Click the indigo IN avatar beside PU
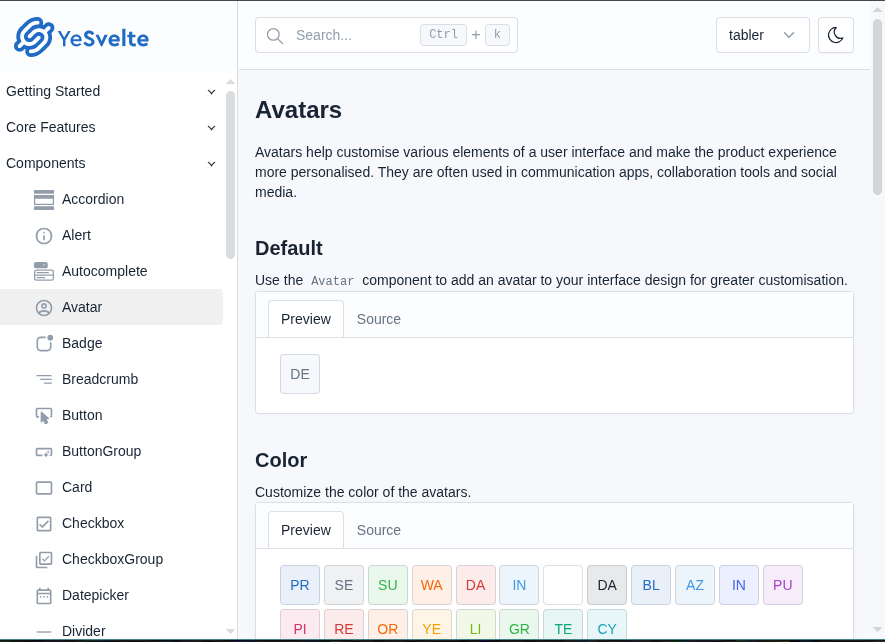Viewport: 885px width, 642px height. (739, 585)
